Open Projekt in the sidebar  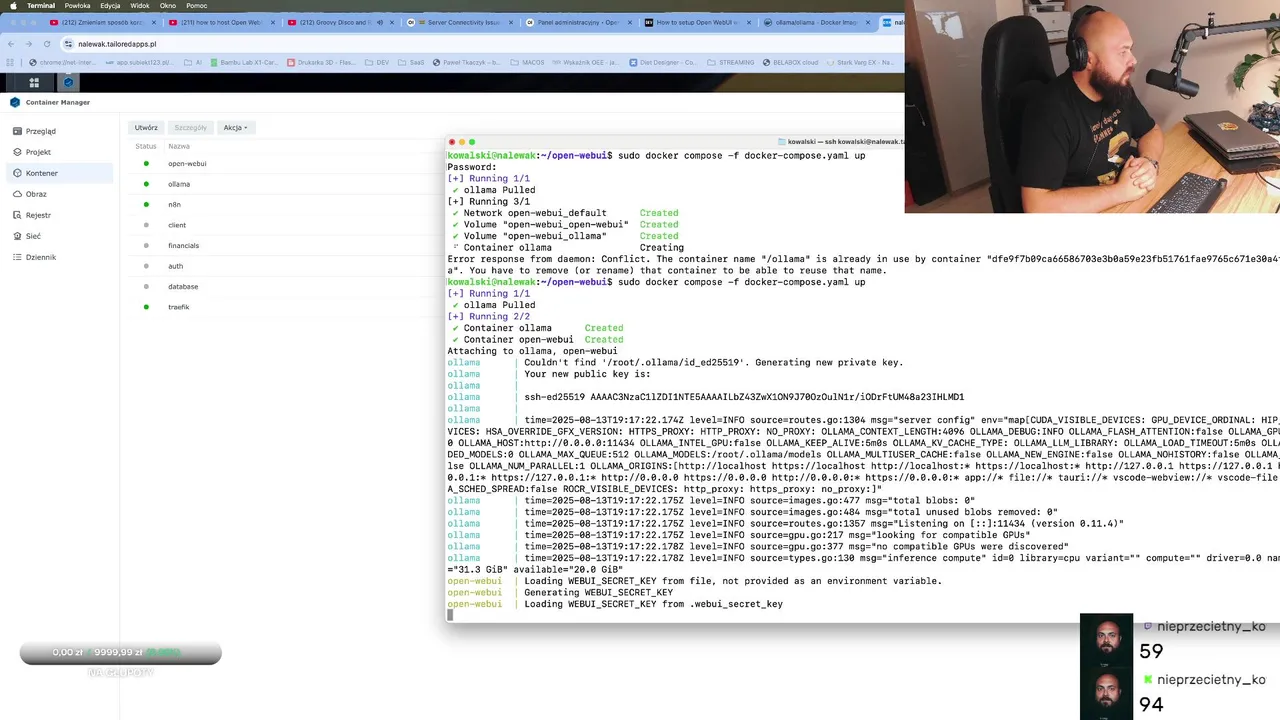(60, 152)
